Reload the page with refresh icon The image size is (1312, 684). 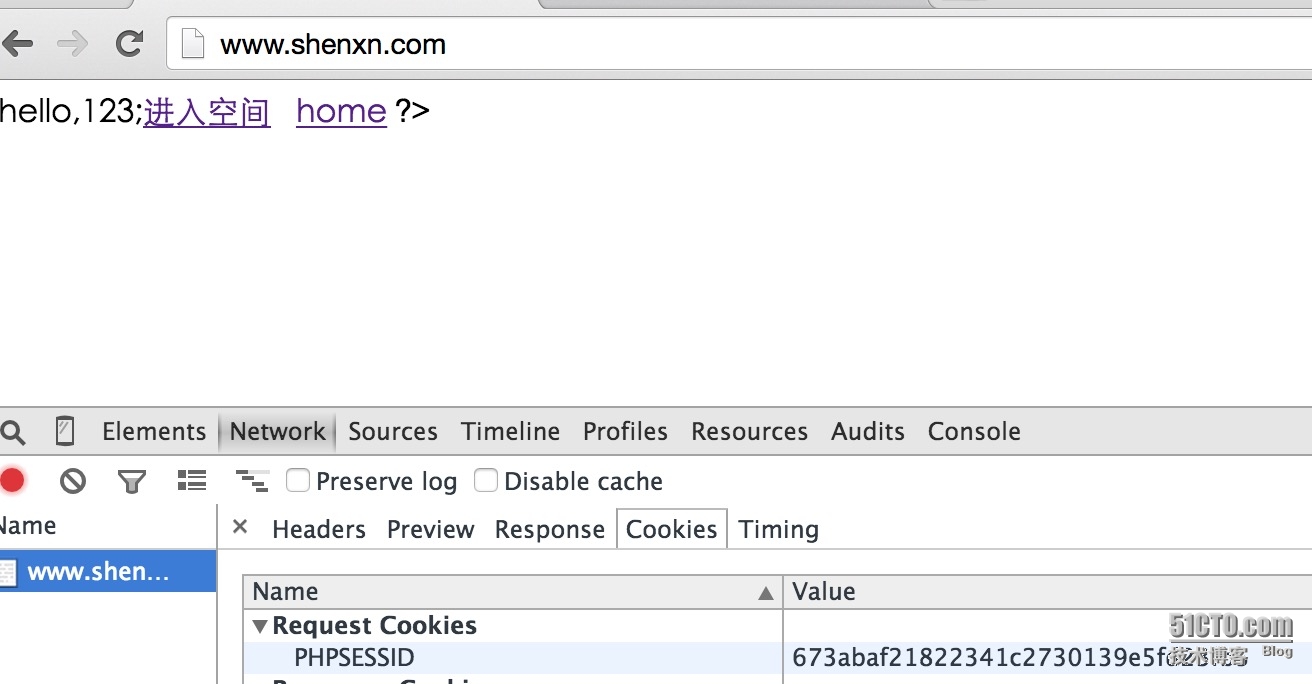click(x=129, y=44)
